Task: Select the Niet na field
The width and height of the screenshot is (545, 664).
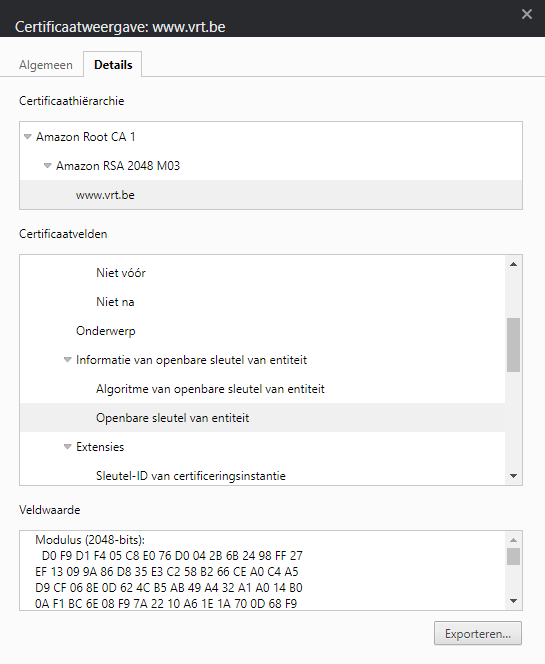Action: click(x=263, y=302)
